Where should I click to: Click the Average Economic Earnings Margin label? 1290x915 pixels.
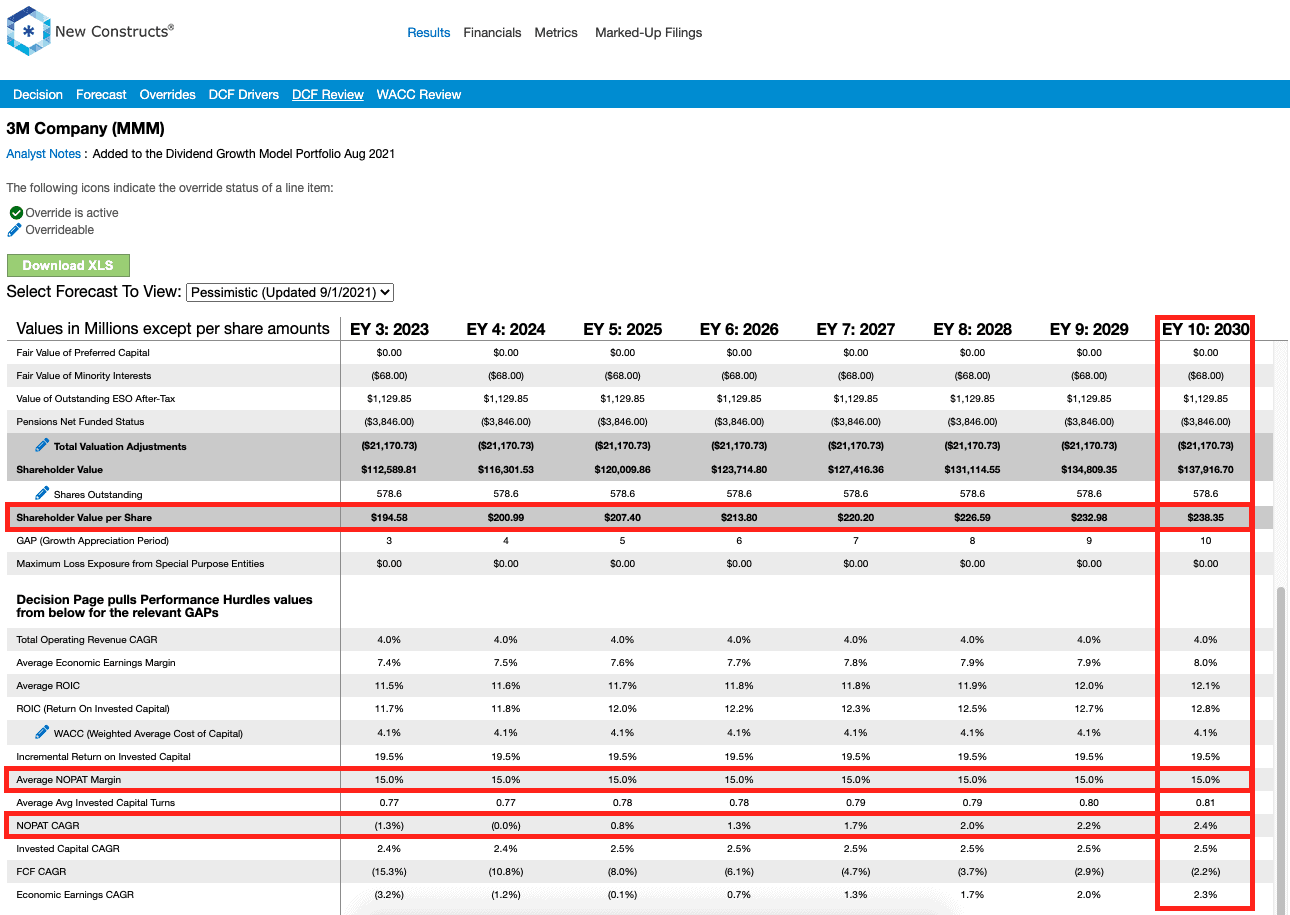96,662
